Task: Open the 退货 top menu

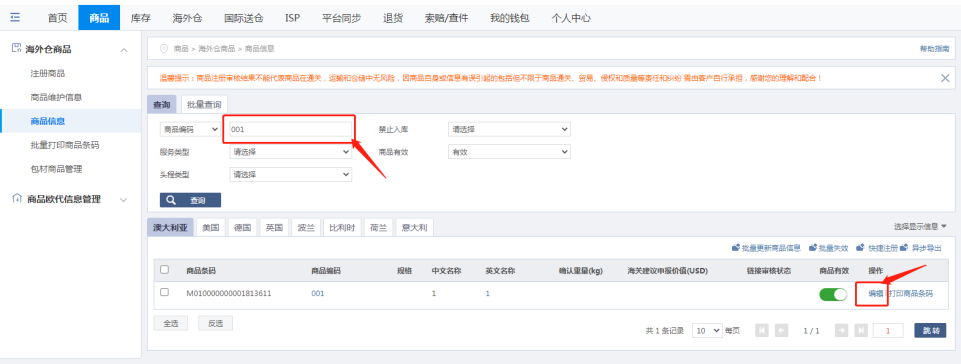Action: [393, 18]
